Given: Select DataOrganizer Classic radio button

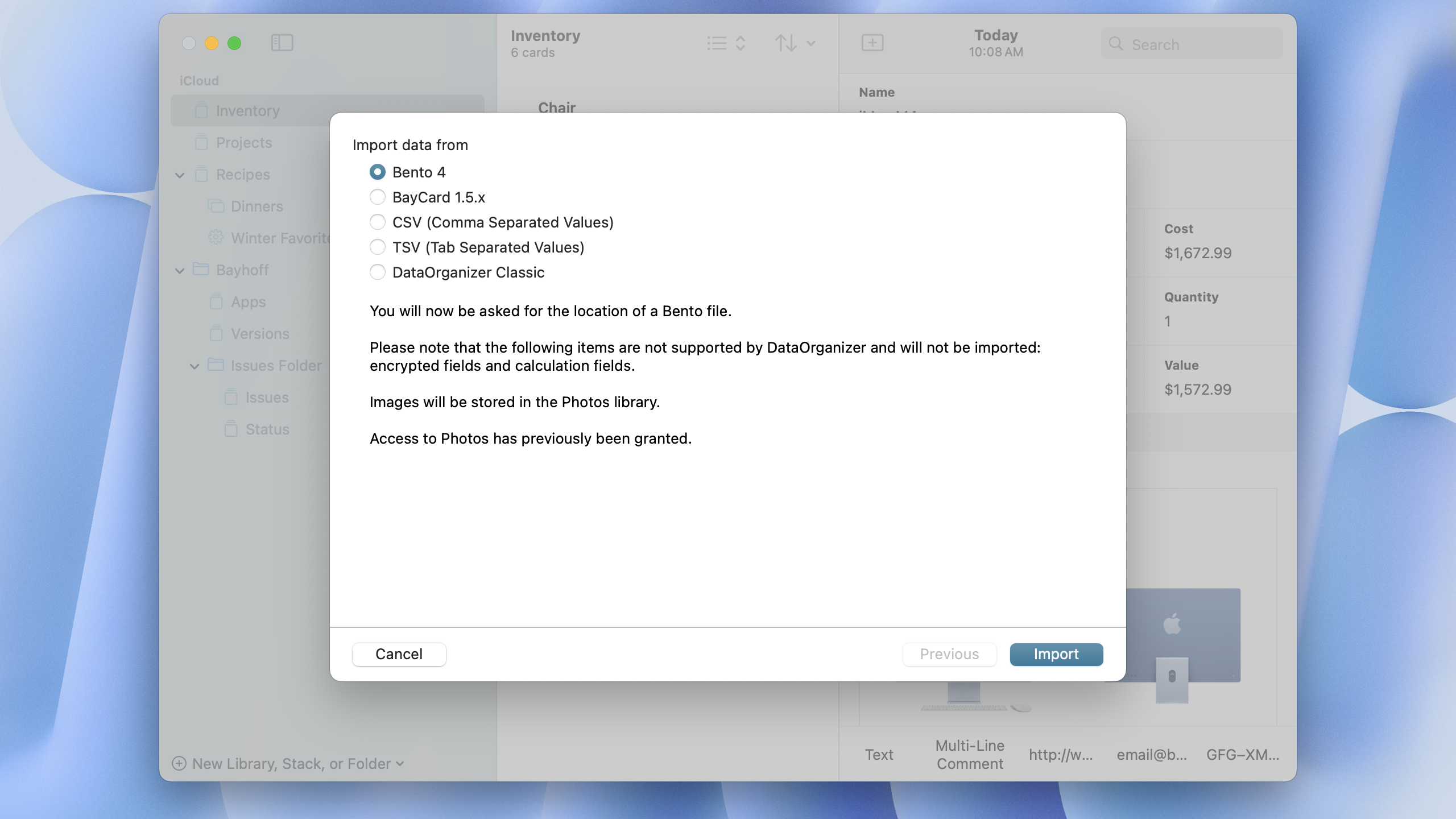Looking at the screenshot, I should tap(377, 272).
